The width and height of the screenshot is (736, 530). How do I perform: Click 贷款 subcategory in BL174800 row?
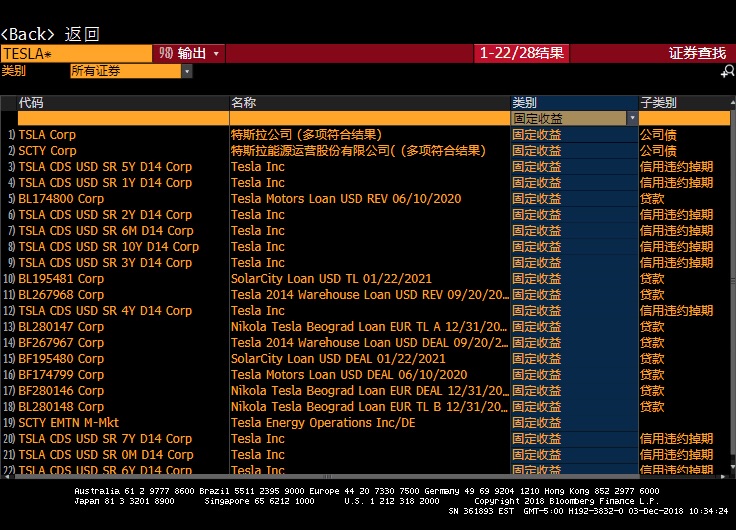click(652, 199)
